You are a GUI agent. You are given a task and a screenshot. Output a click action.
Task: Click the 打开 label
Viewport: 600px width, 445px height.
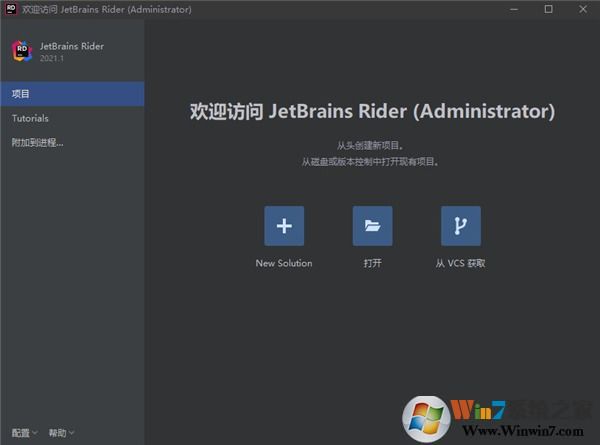tap(372, 263)
